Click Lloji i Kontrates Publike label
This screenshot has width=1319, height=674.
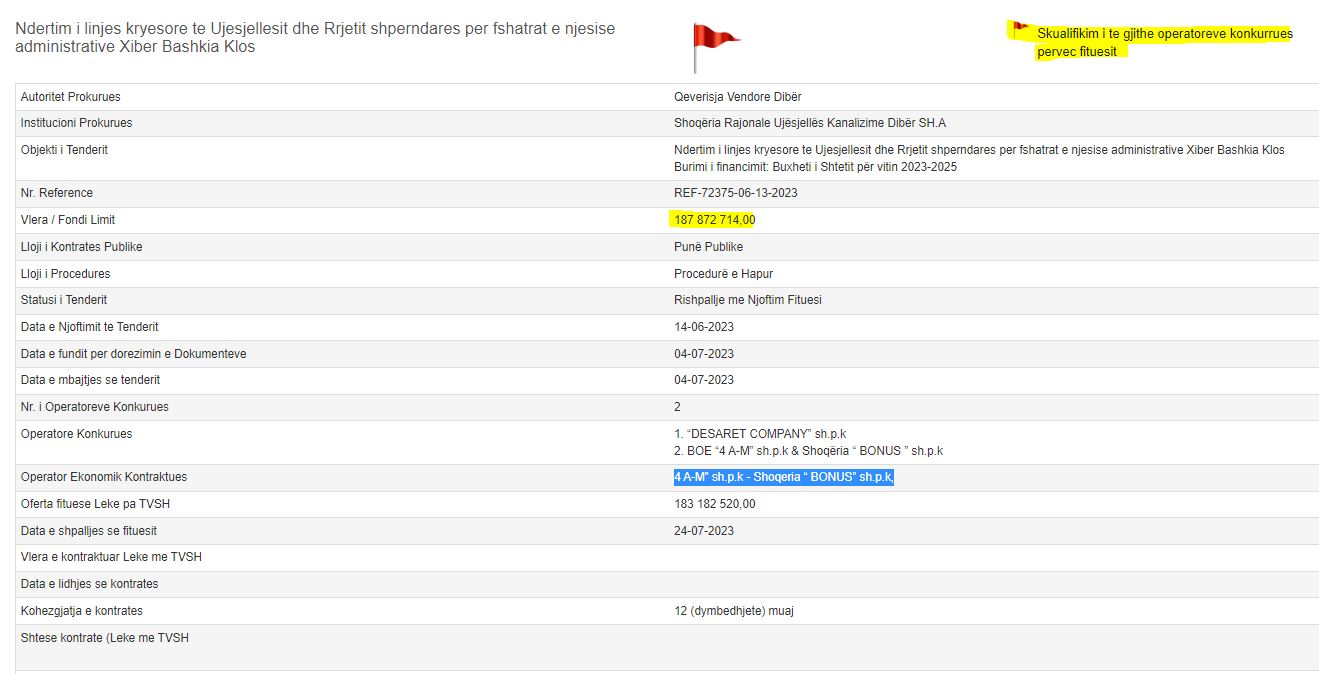click(x=82, y=247)
